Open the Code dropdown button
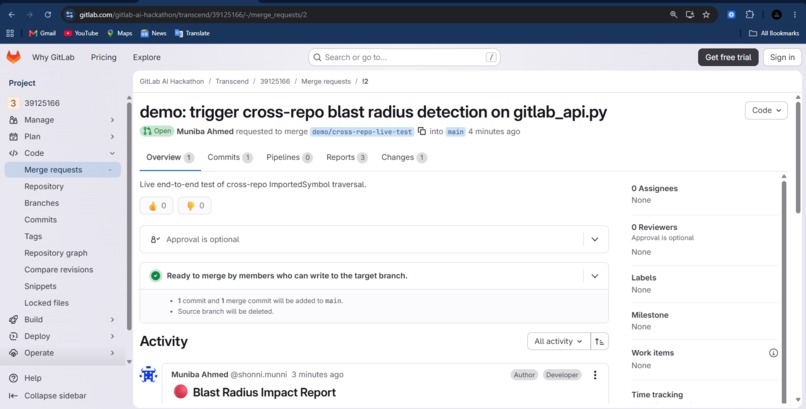The image size is (806, 409). pyautogui.click(x=766, y=110)
